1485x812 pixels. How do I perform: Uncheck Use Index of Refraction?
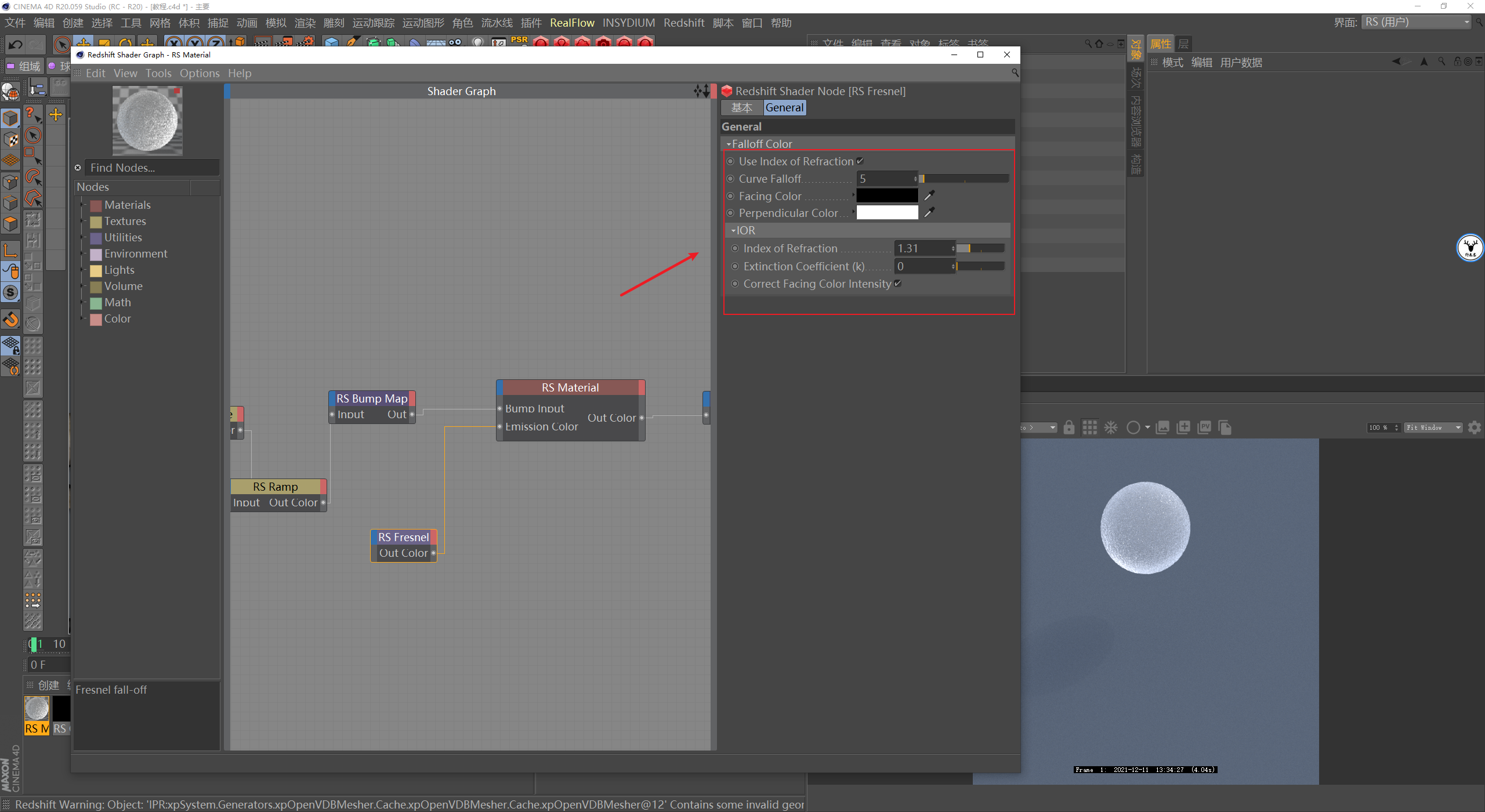[860, 161]
